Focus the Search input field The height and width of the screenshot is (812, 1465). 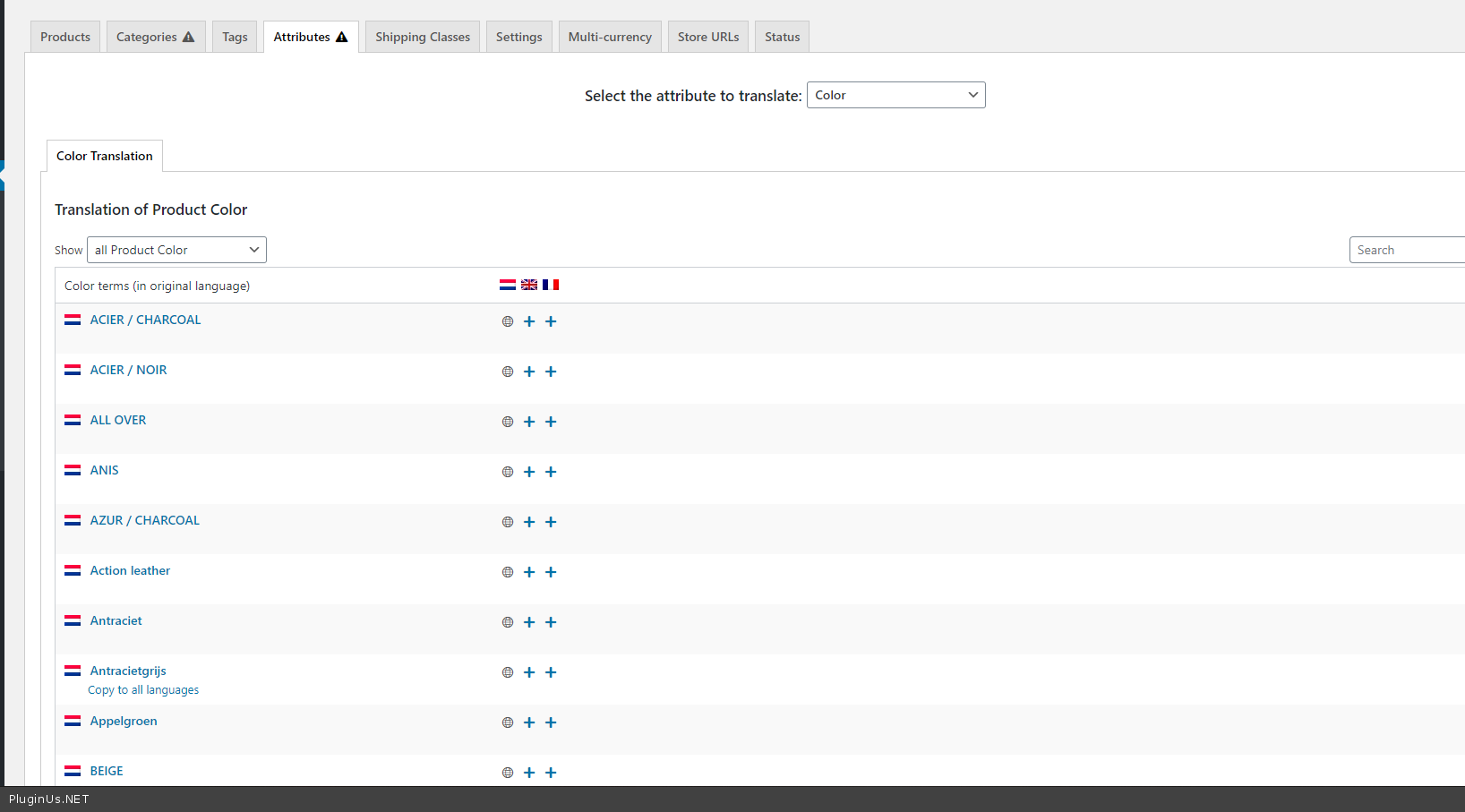point(1406,250)
